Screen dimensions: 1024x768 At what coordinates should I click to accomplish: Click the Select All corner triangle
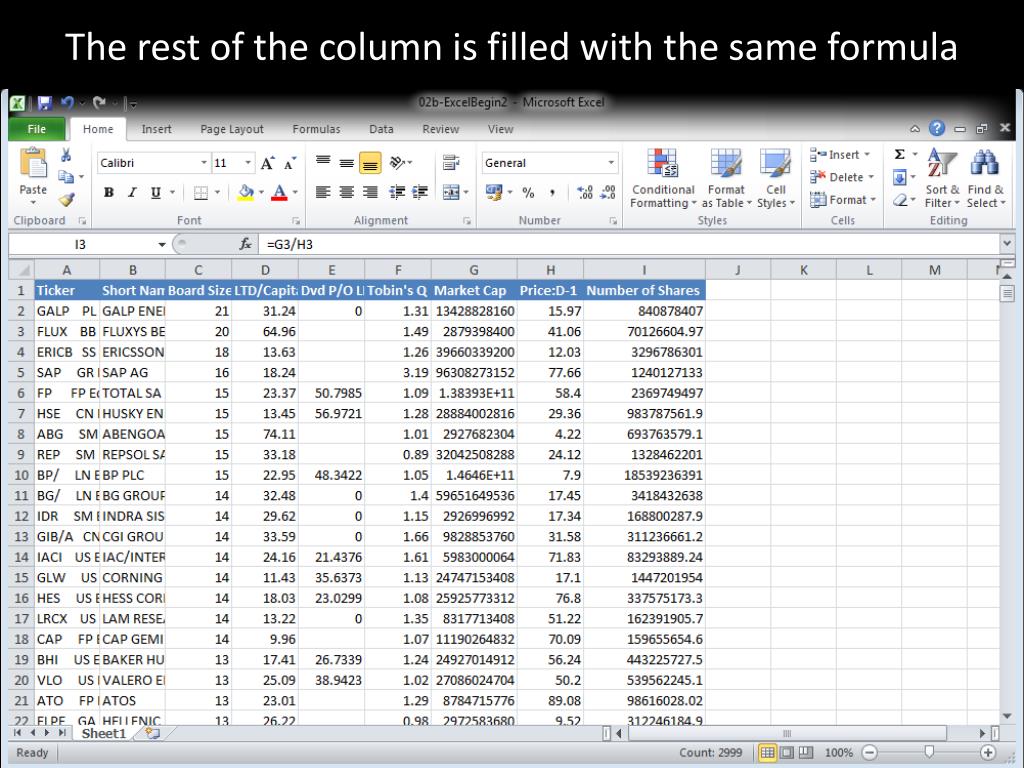click(22, 270)
